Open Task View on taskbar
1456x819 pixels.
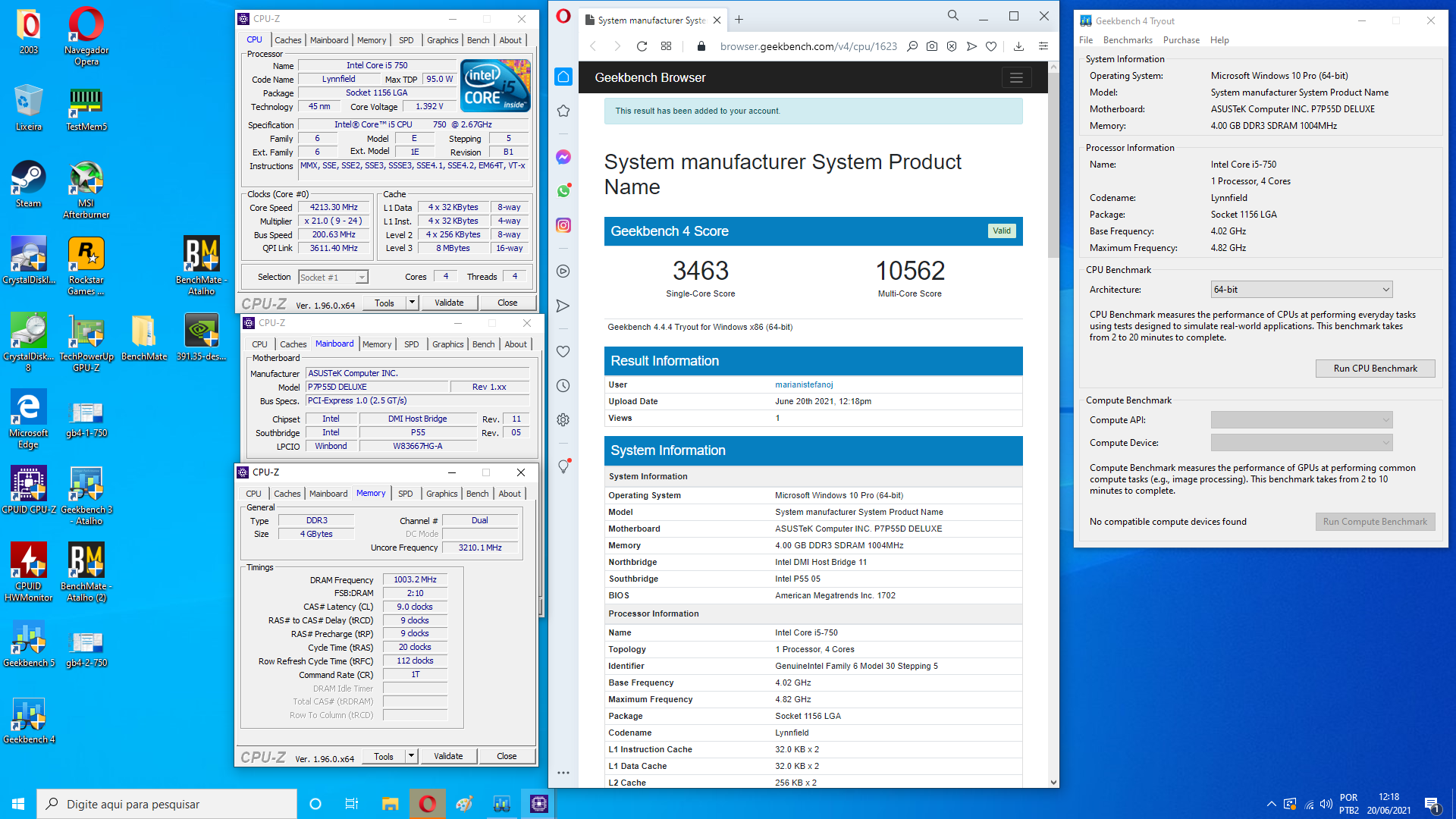(x=352, y=804)
